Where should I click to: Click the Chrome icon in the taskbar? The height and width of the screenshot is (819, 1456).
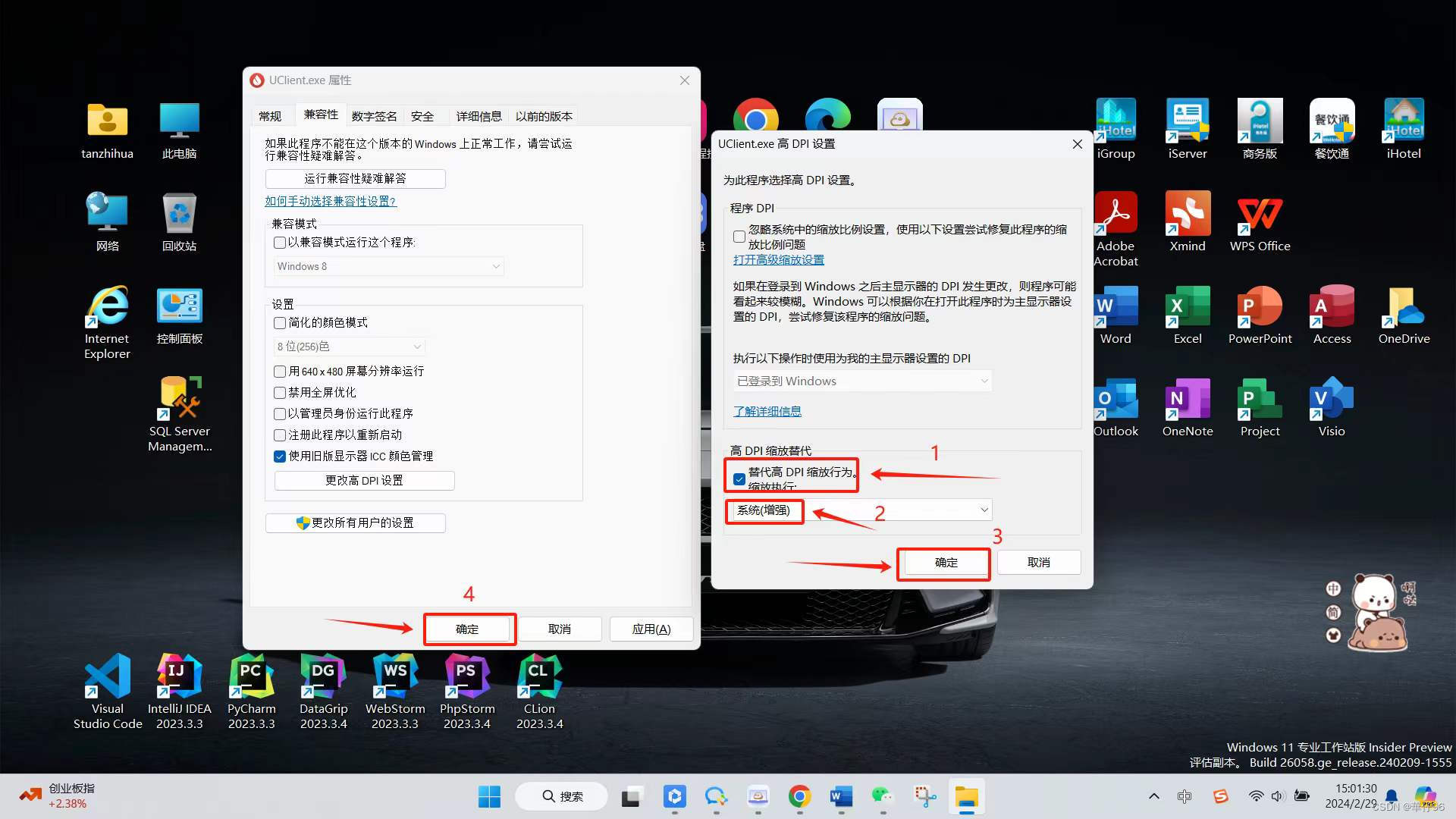tap(799, 797)
